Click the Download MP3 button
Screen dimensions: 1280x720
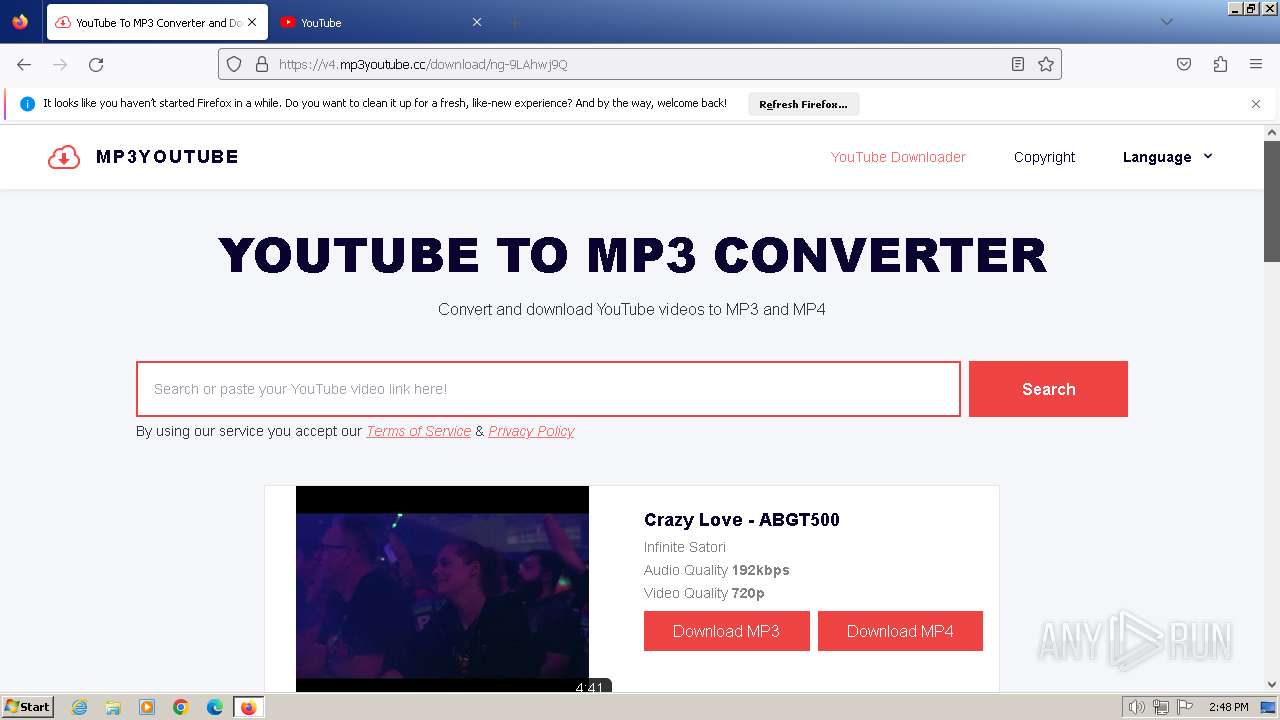click(x=726, y=631)
